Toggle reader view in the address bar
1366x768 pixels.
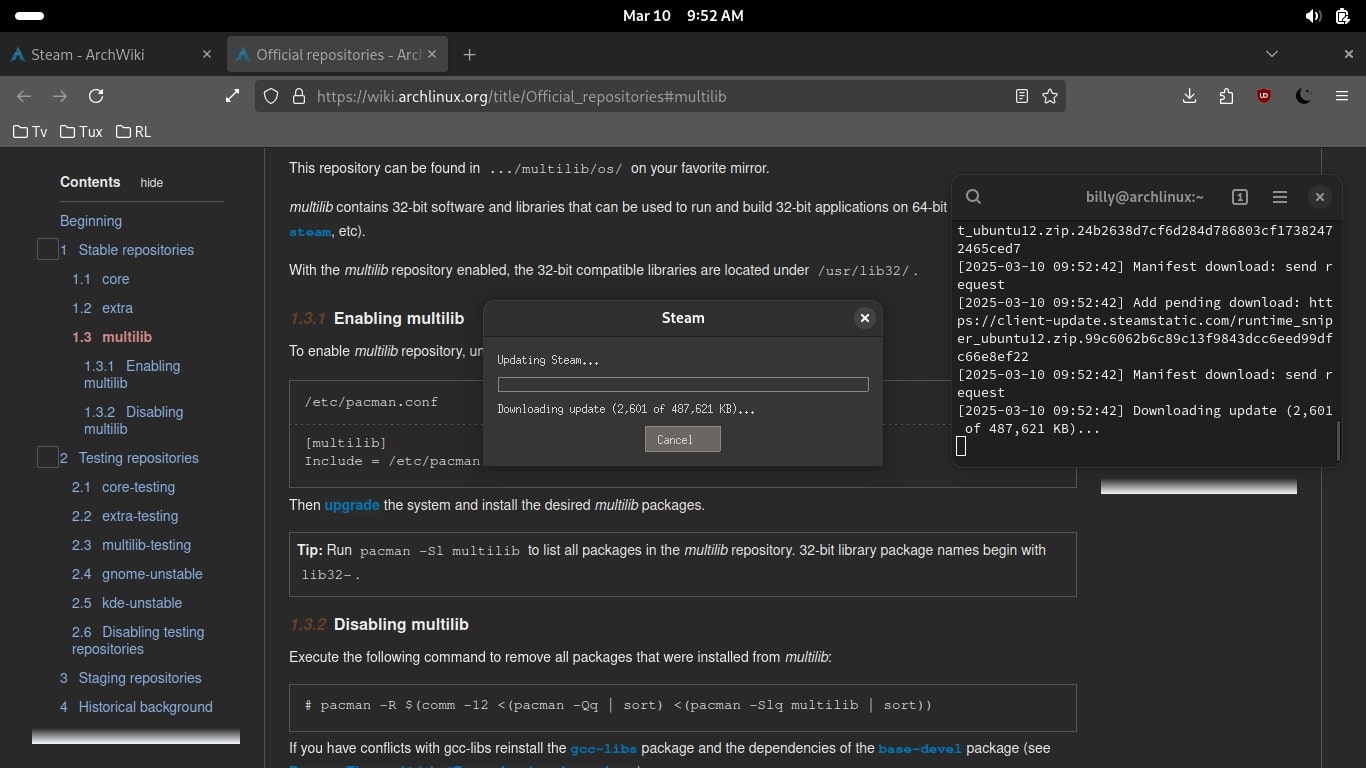(x=1021, y=96)
